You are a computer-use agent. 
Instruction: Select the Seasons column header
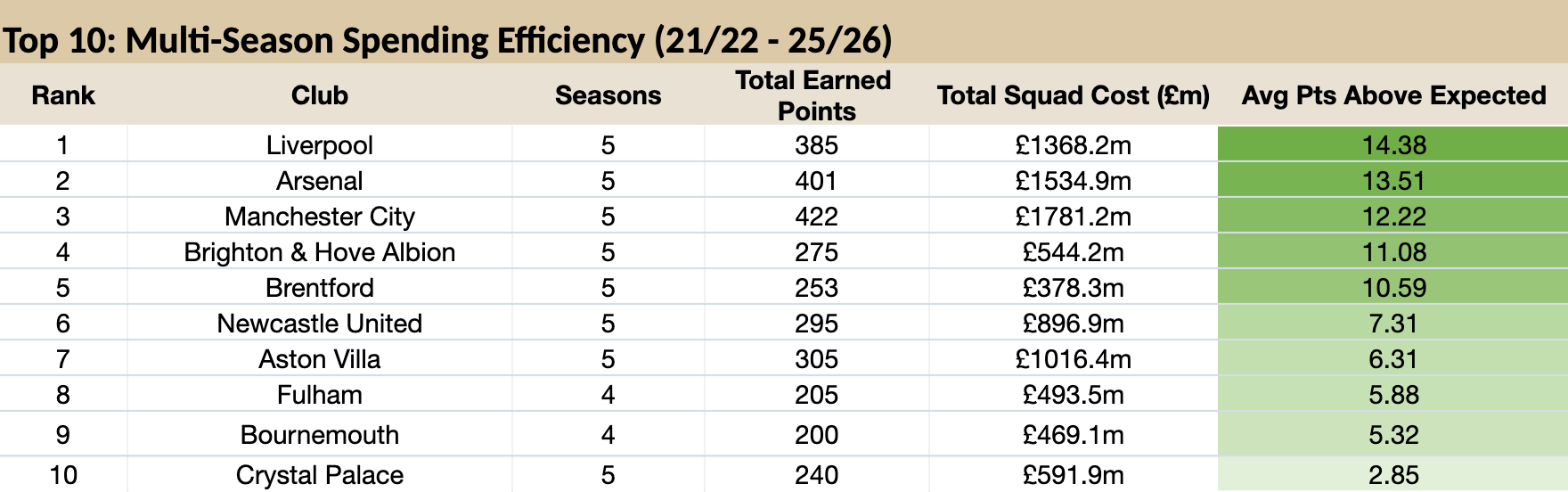point(608,95)
